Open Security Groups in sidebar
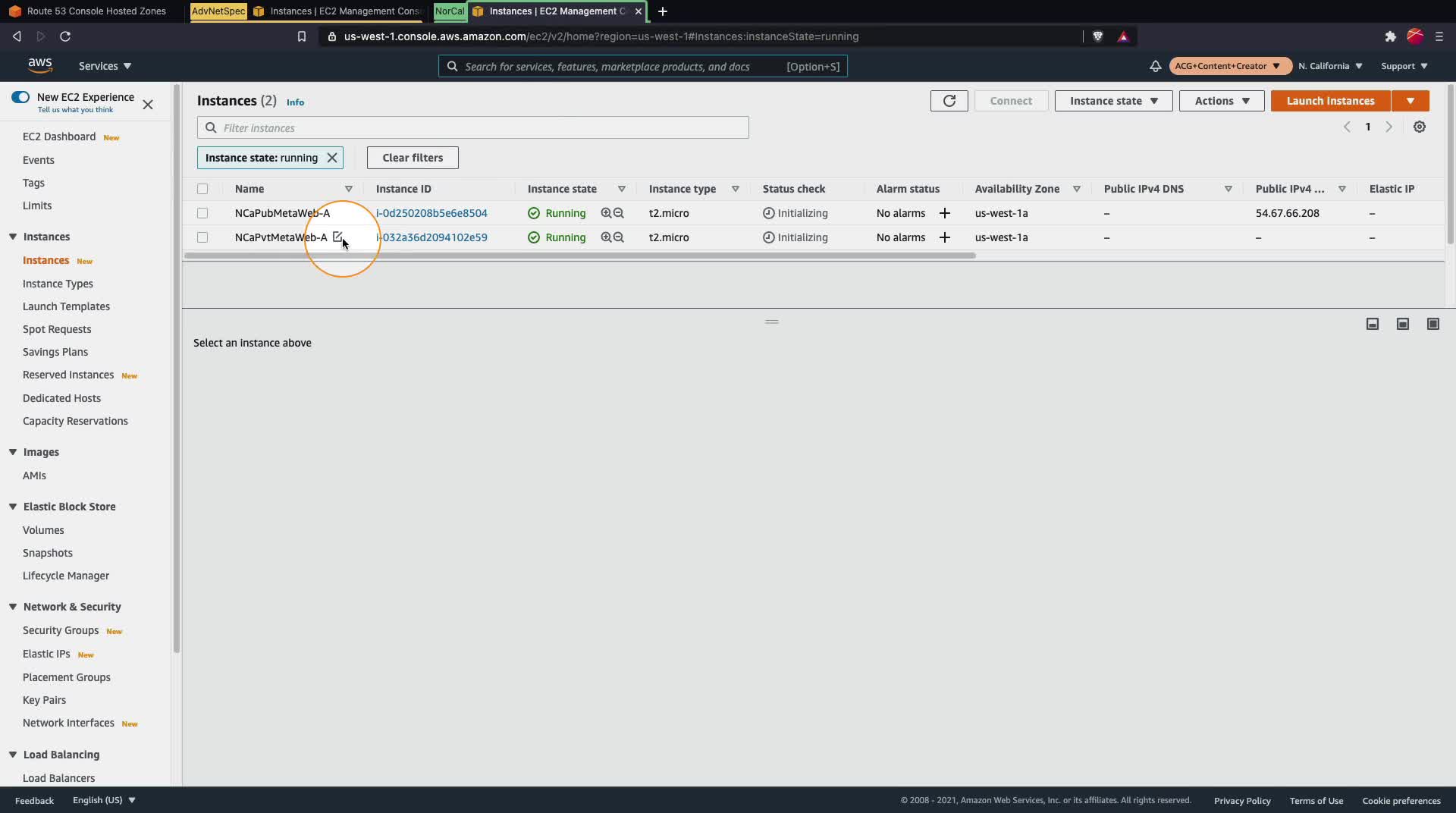The width and height of the screenshot is (1456, 813). [61, 630]
